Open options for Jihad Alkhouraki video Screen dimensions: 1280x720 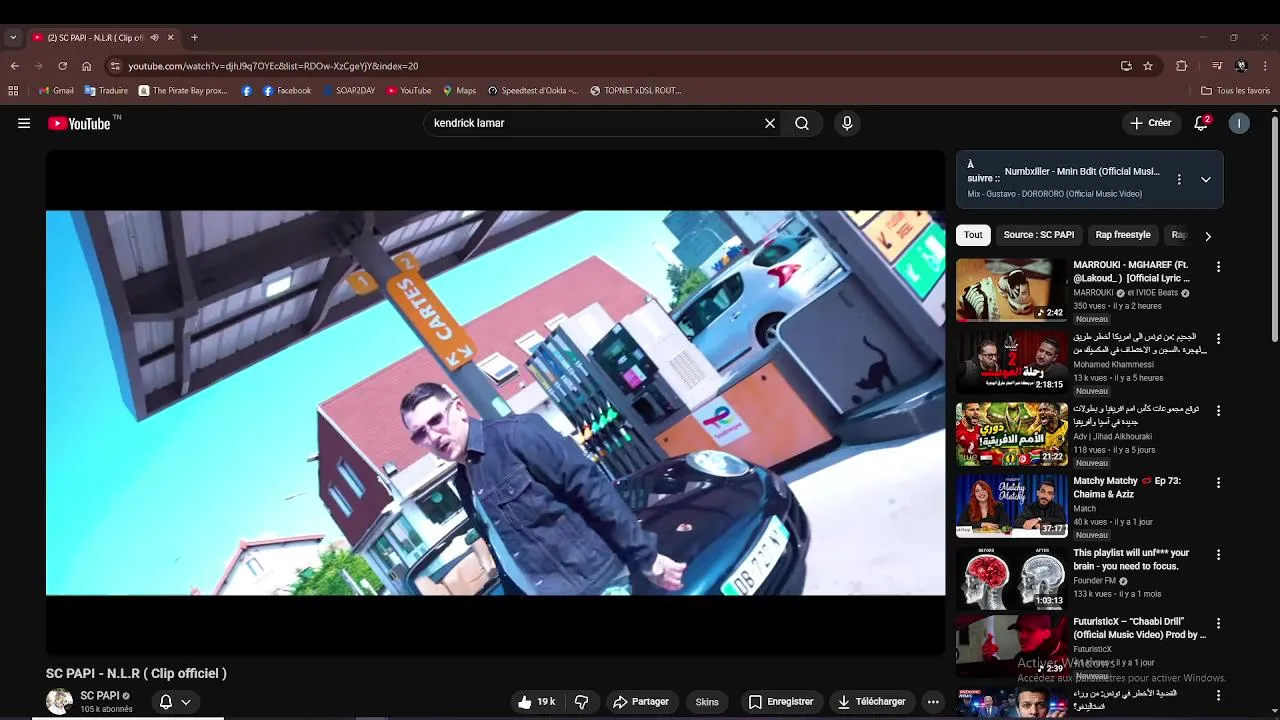point(1218,411)
